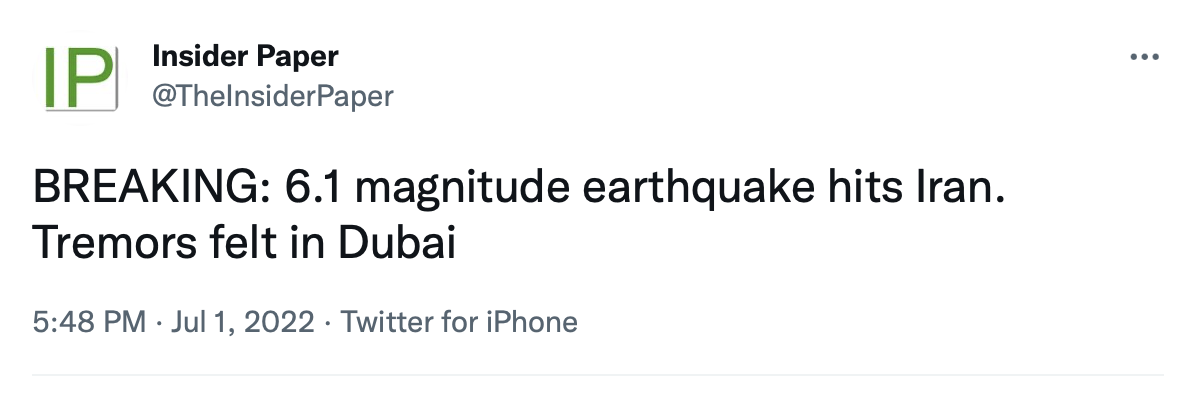This screenshot has width=1194, height=398.
Task: Select the Jul 1, 2022 date
Action: pos(242,322)
